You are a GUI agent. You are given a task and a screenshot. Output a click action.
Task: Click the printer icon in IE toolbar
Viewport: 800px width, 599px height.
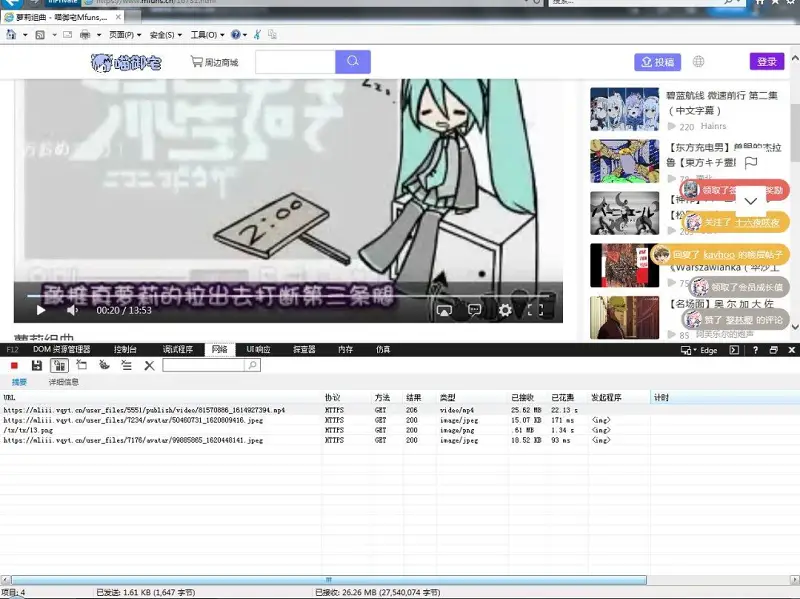pyautogui.click(x=85, y=35)
